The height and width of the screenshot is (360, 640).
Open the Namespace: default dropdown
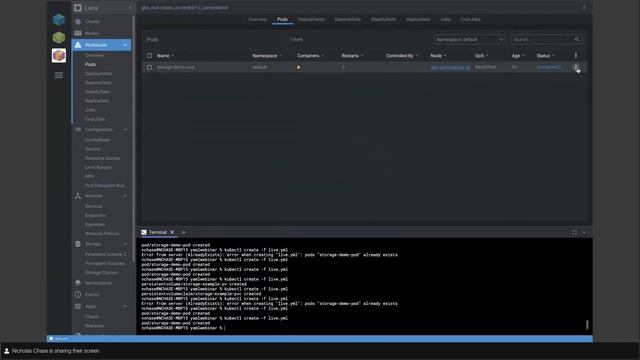469,40
